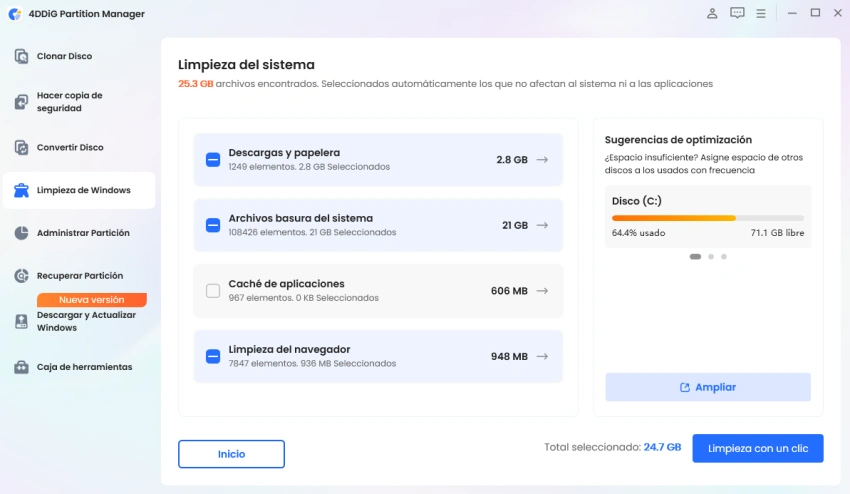Image resolution: width=850 pixels, height=494 pixels.
Task: Click the Convertir Disco sidebar icon
Action: [21, 147]
